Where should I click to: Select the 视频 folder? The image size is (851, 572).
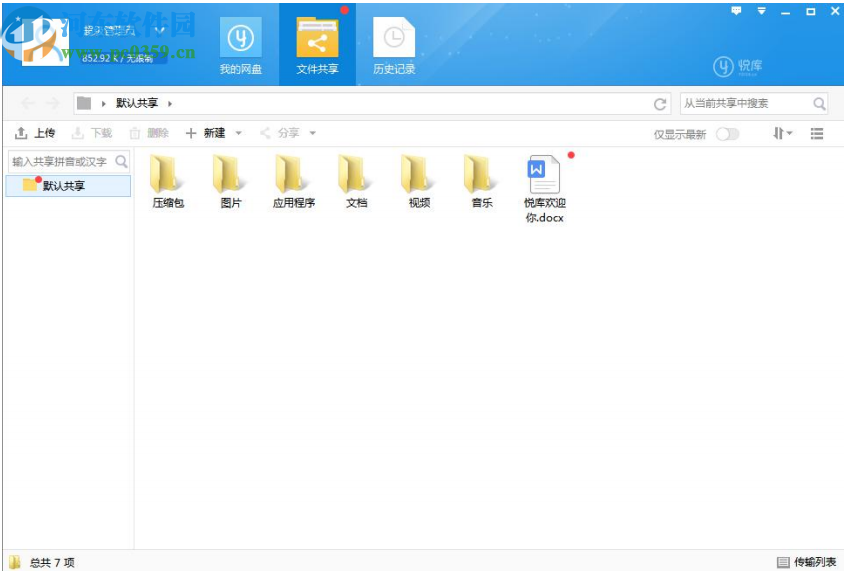point(420,182)
